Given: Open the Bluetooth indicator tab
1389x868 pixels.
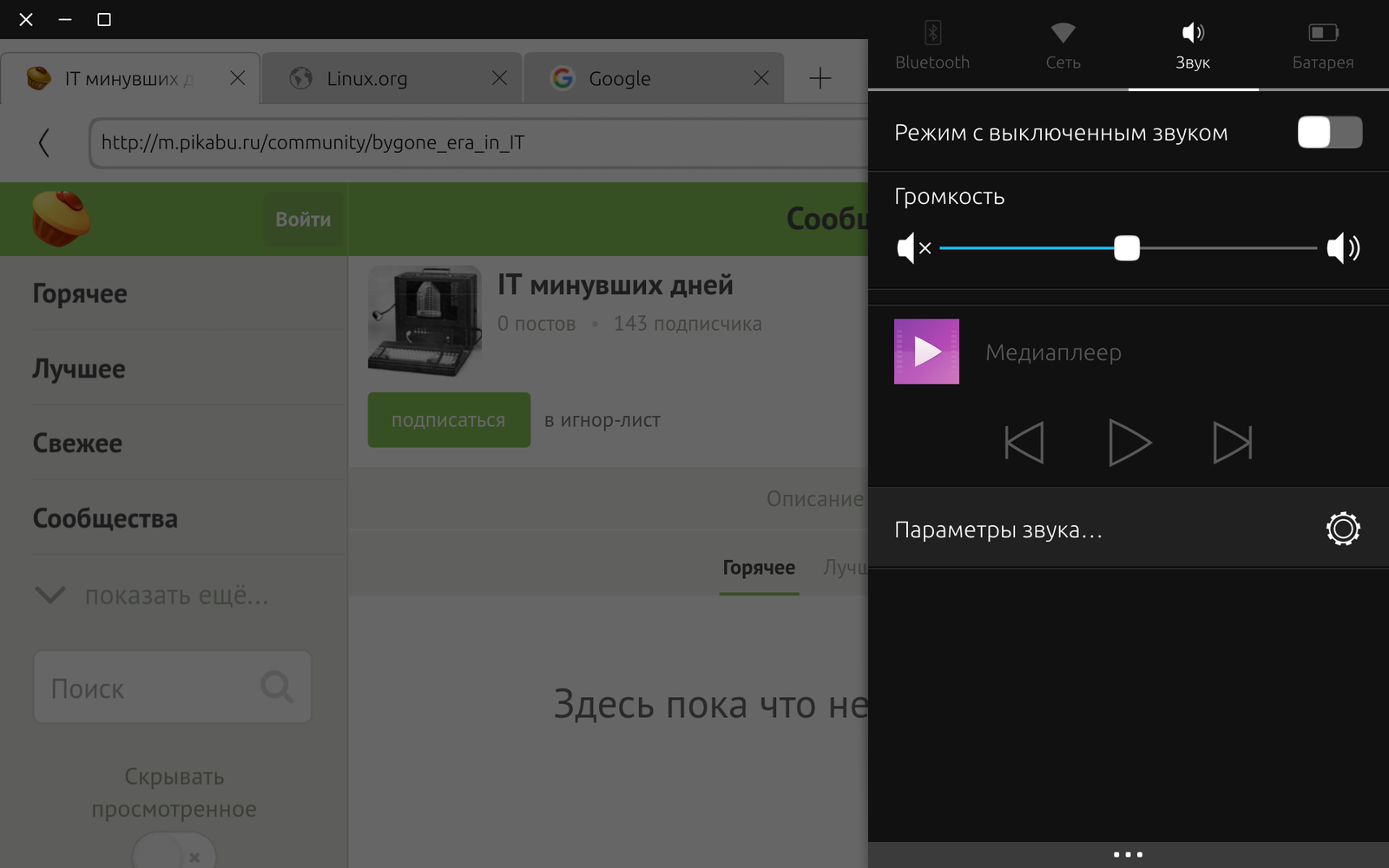Looking at the screenshot, I should click(x=932, y=45).
